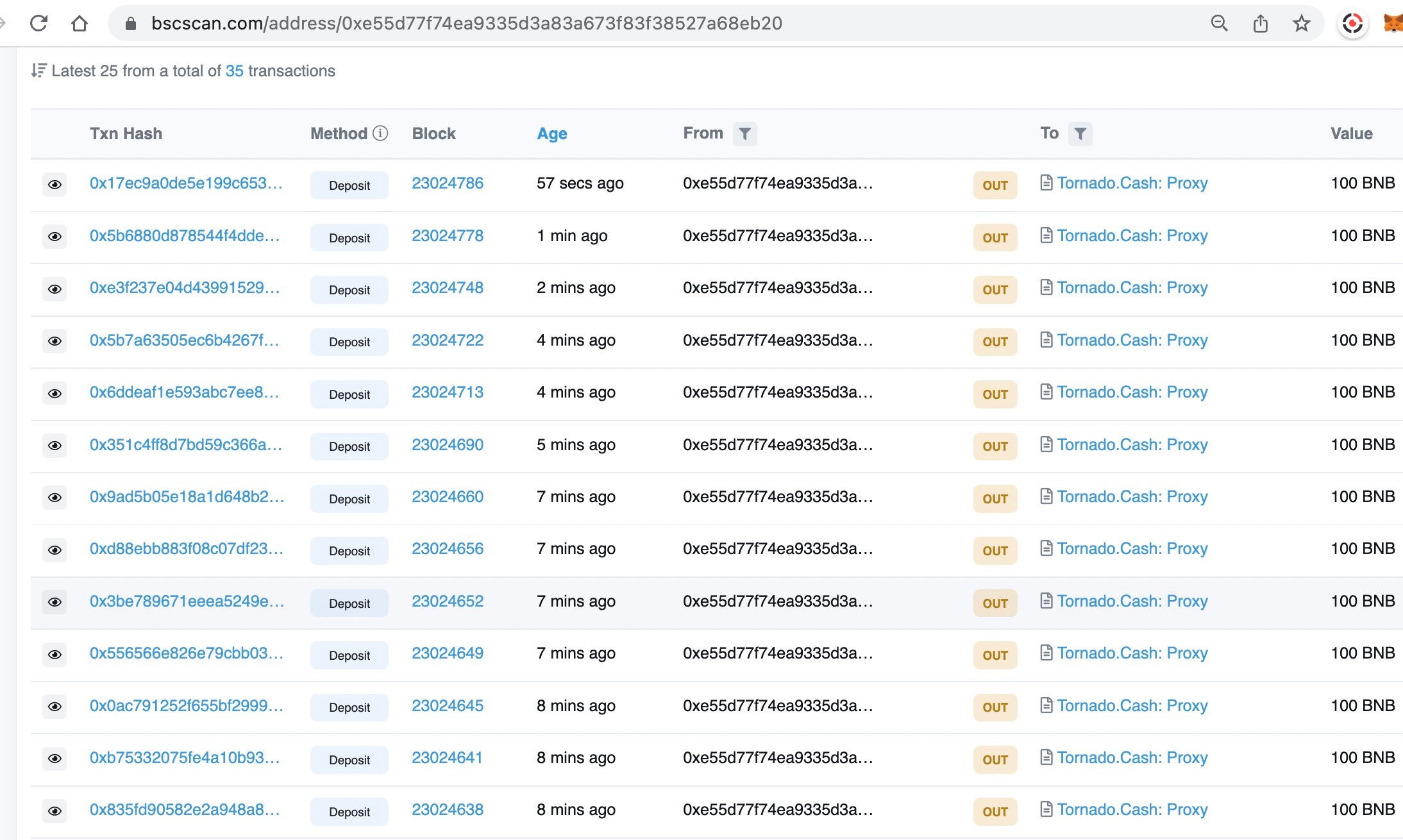This screenshot has width=1403, height=840.
Task: Open block 23024778
Action: [x=448, y=235]
